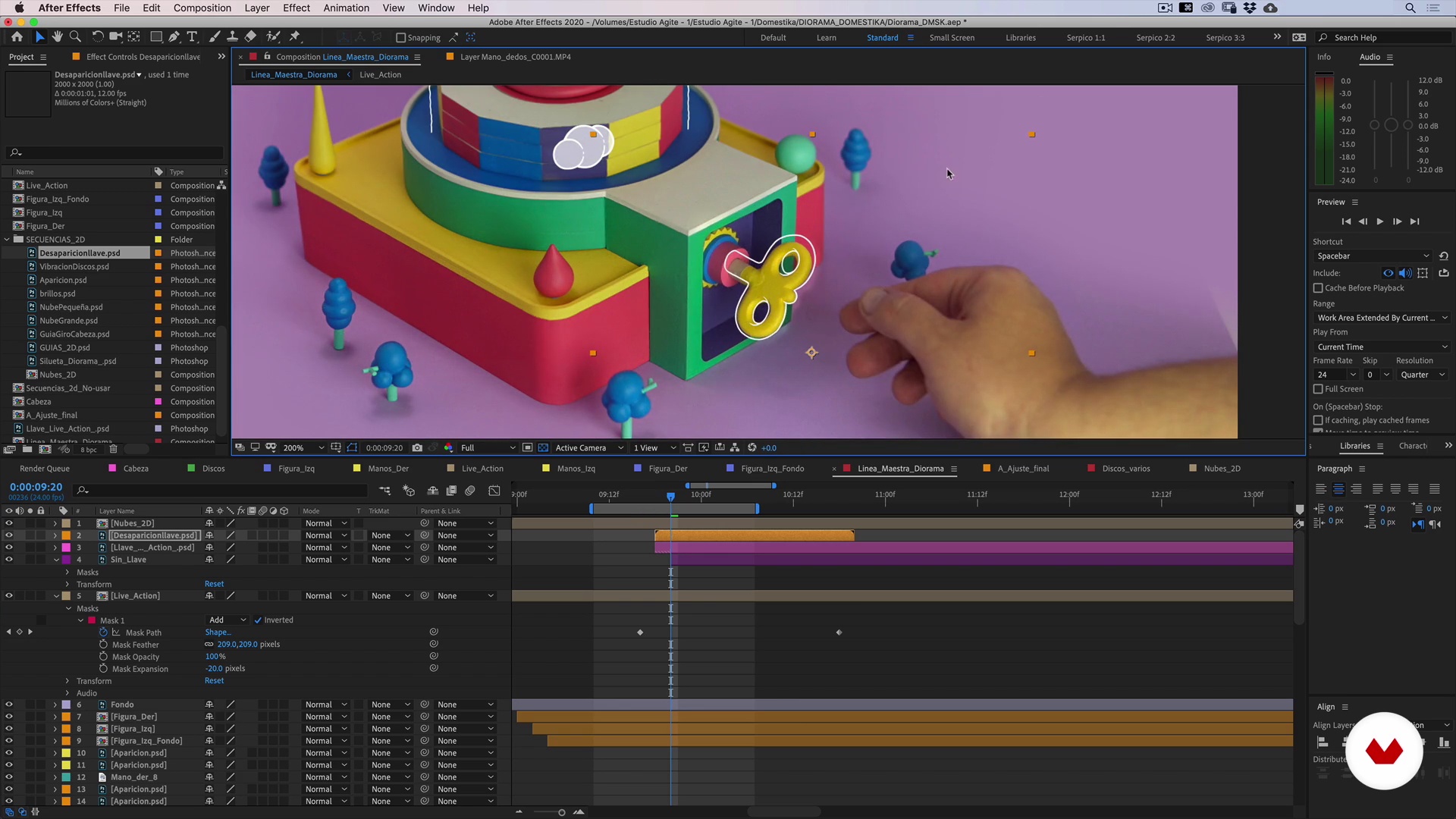
Task: Open the Active Camera dropdown
Action: click(589, 448)
